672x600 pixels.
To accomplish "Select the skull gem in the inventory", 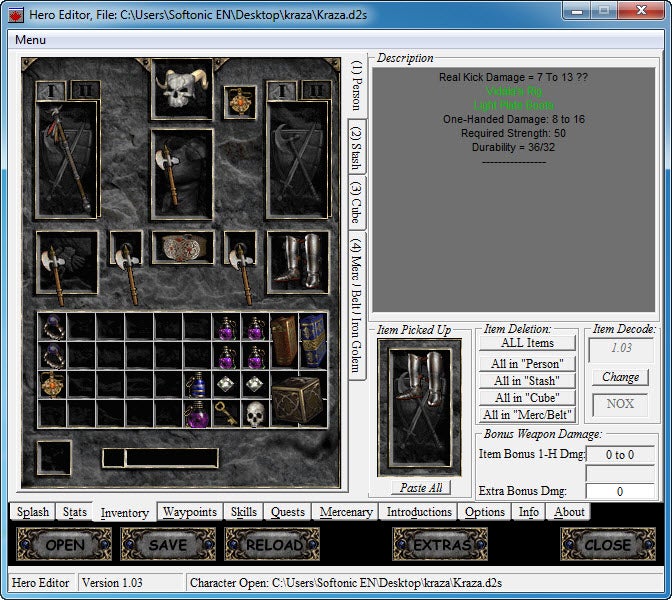I will point(255,413).
